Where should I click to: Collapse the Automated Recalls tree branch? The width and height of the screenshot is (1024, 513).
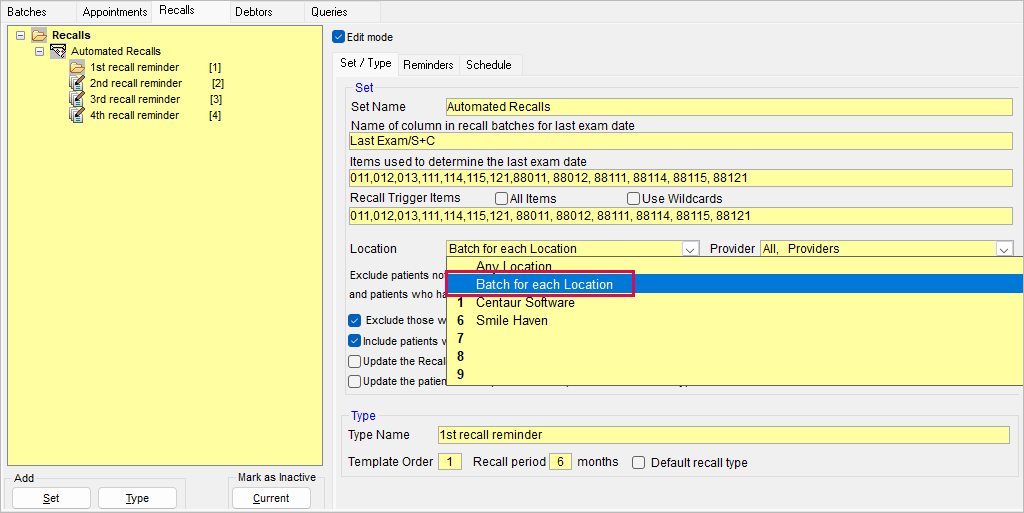(x=39, y=51)
